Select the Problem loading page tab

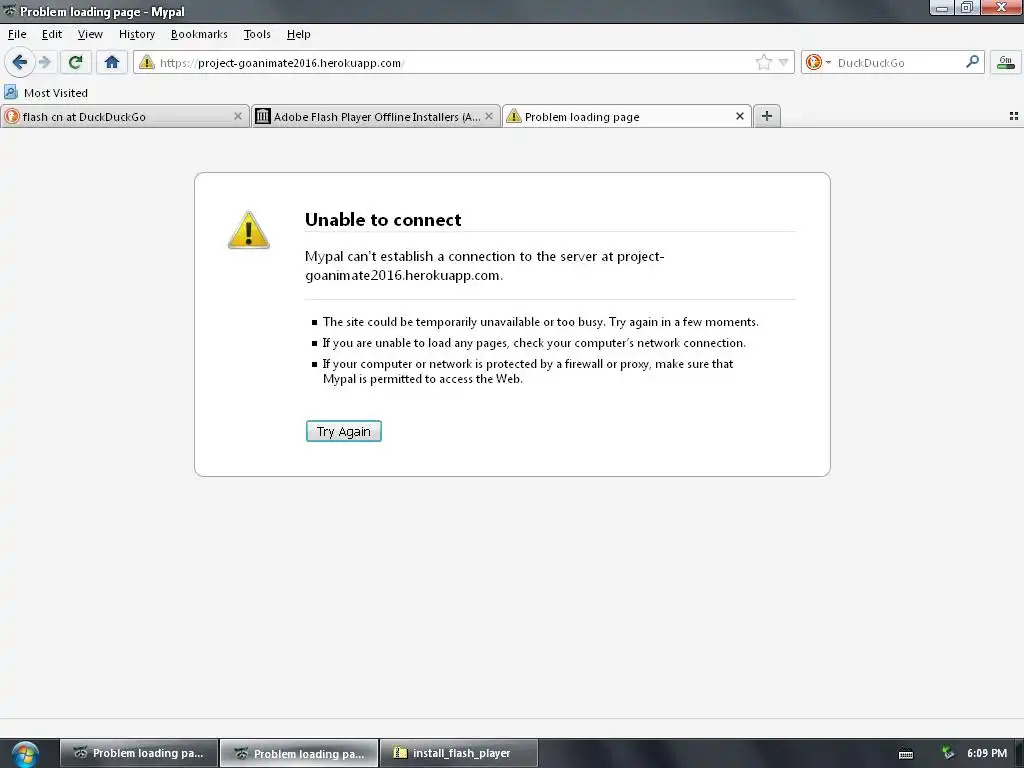pos(626,116)
